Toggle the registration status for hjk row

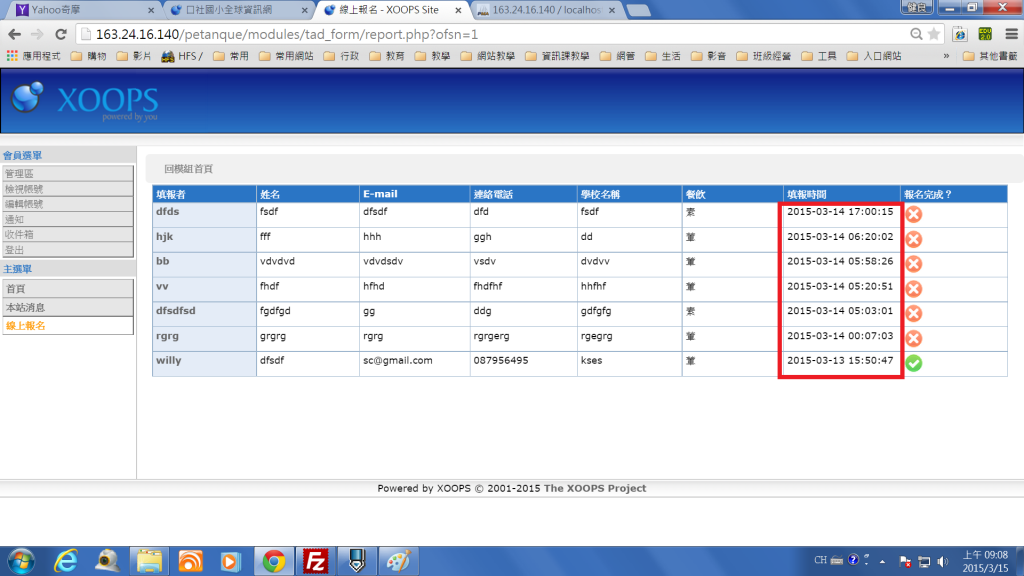click(913, 239)
